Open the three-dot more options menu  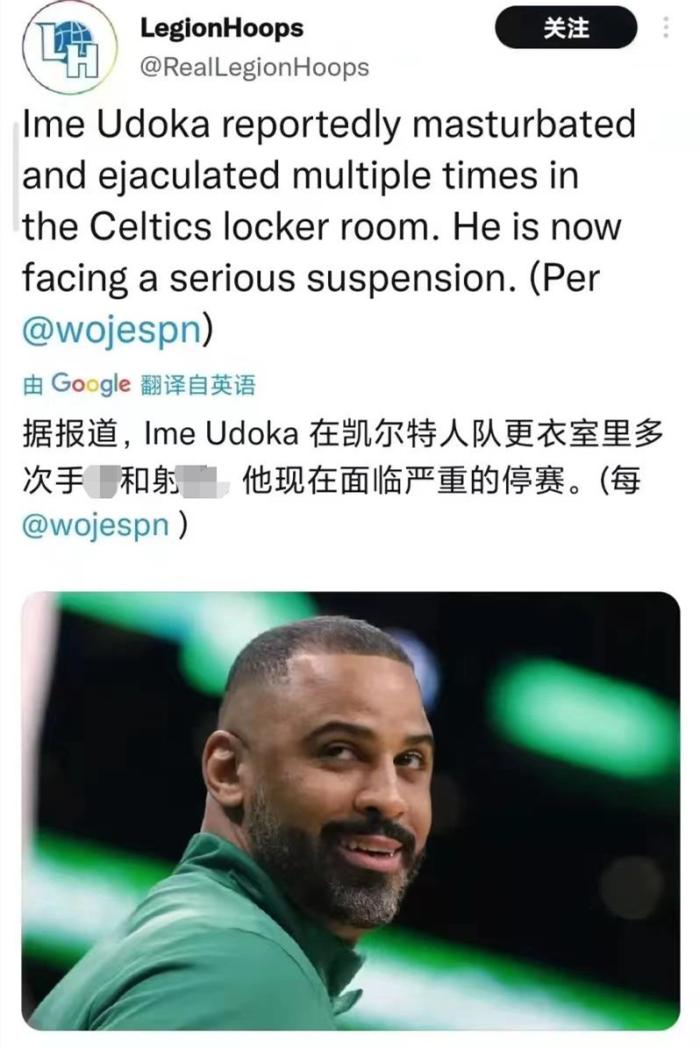[665, 27]
